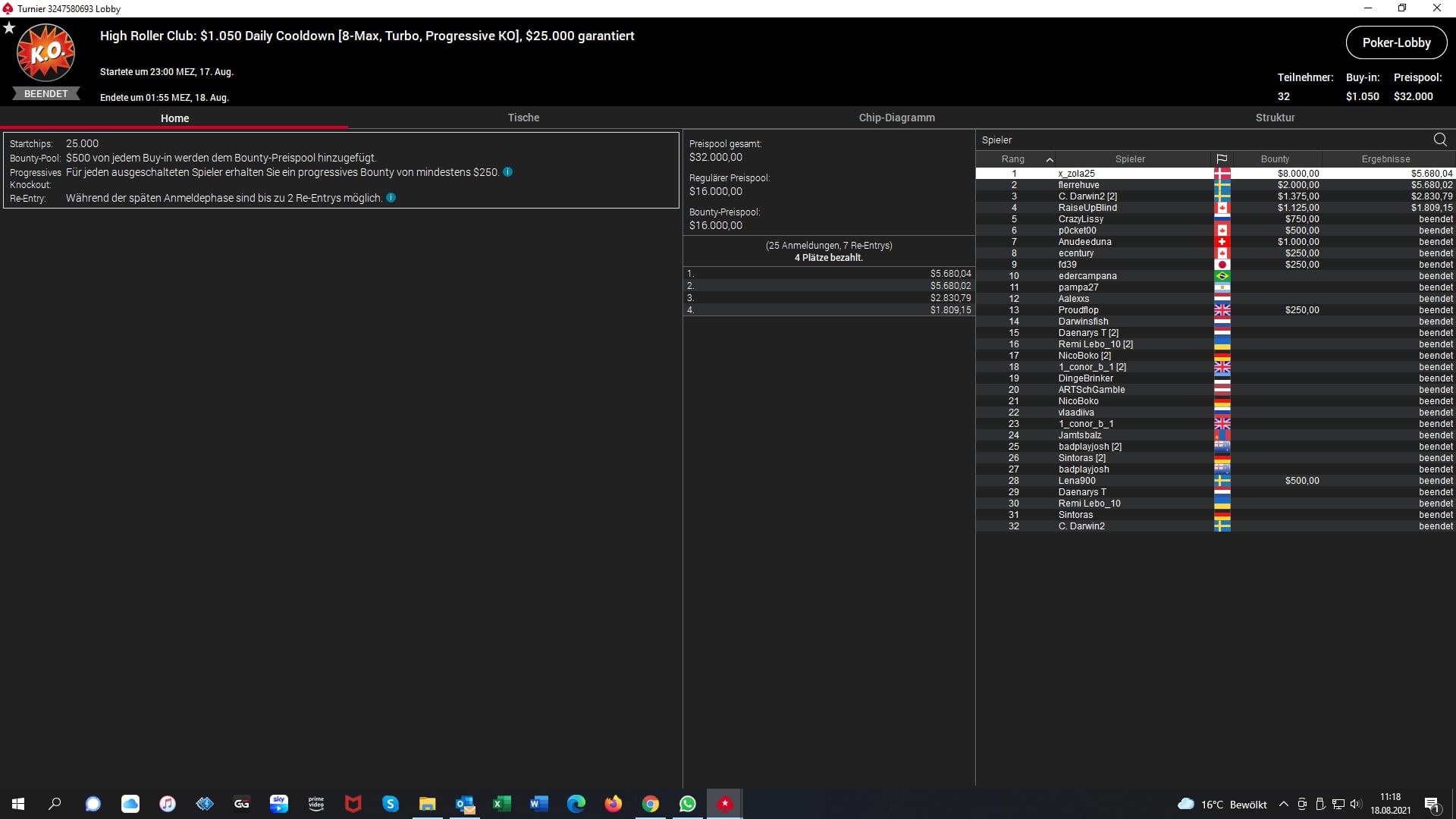
Task: Click the Poker-Lobby button
Action: click(1395, 43)
